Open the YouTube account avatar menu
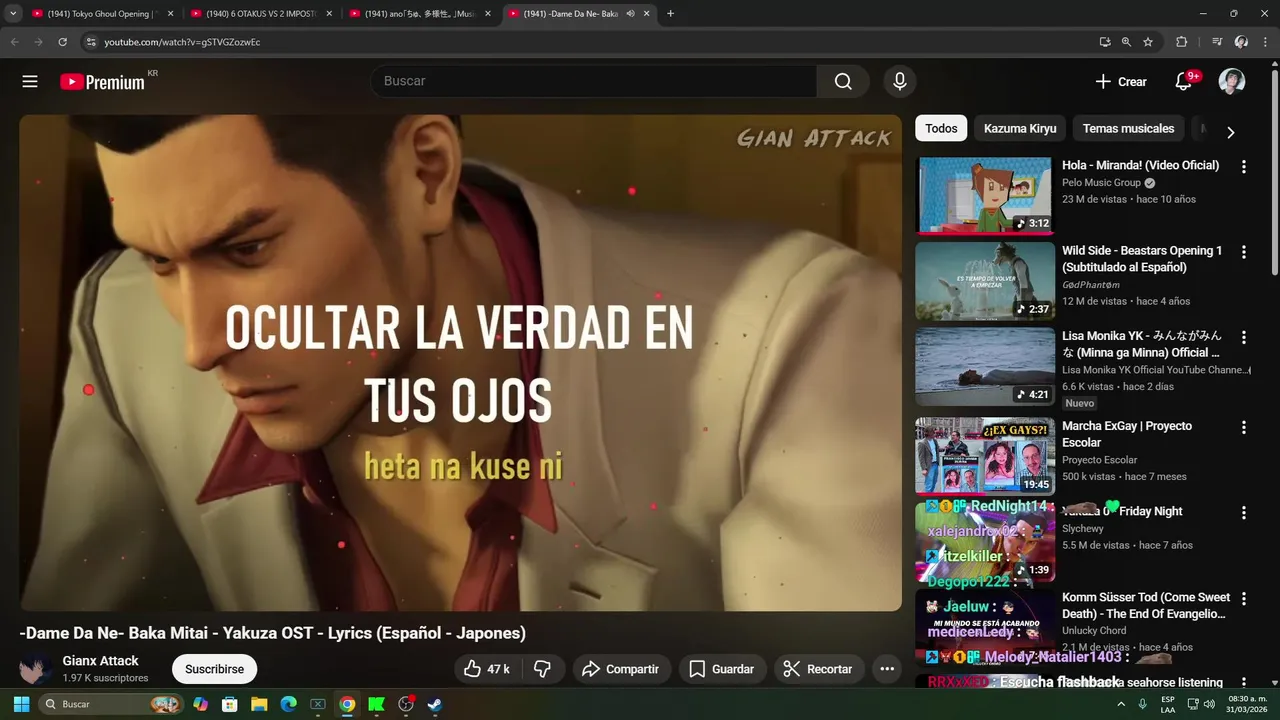The width and height of the screenshot is (1280, 720). pos(1232,82)
